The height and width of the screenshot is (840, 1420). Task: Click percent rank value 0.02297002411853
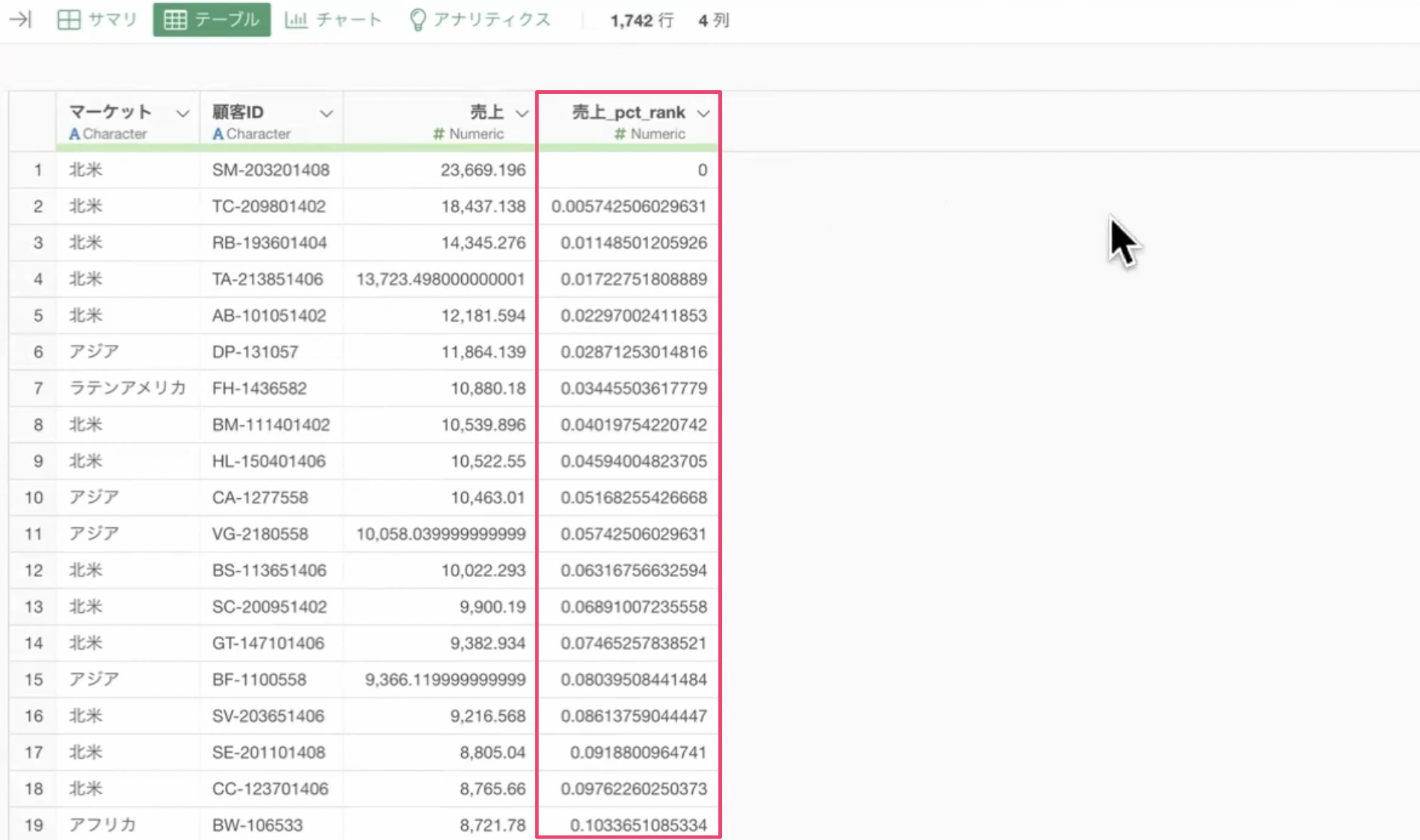tap(633, 316)
